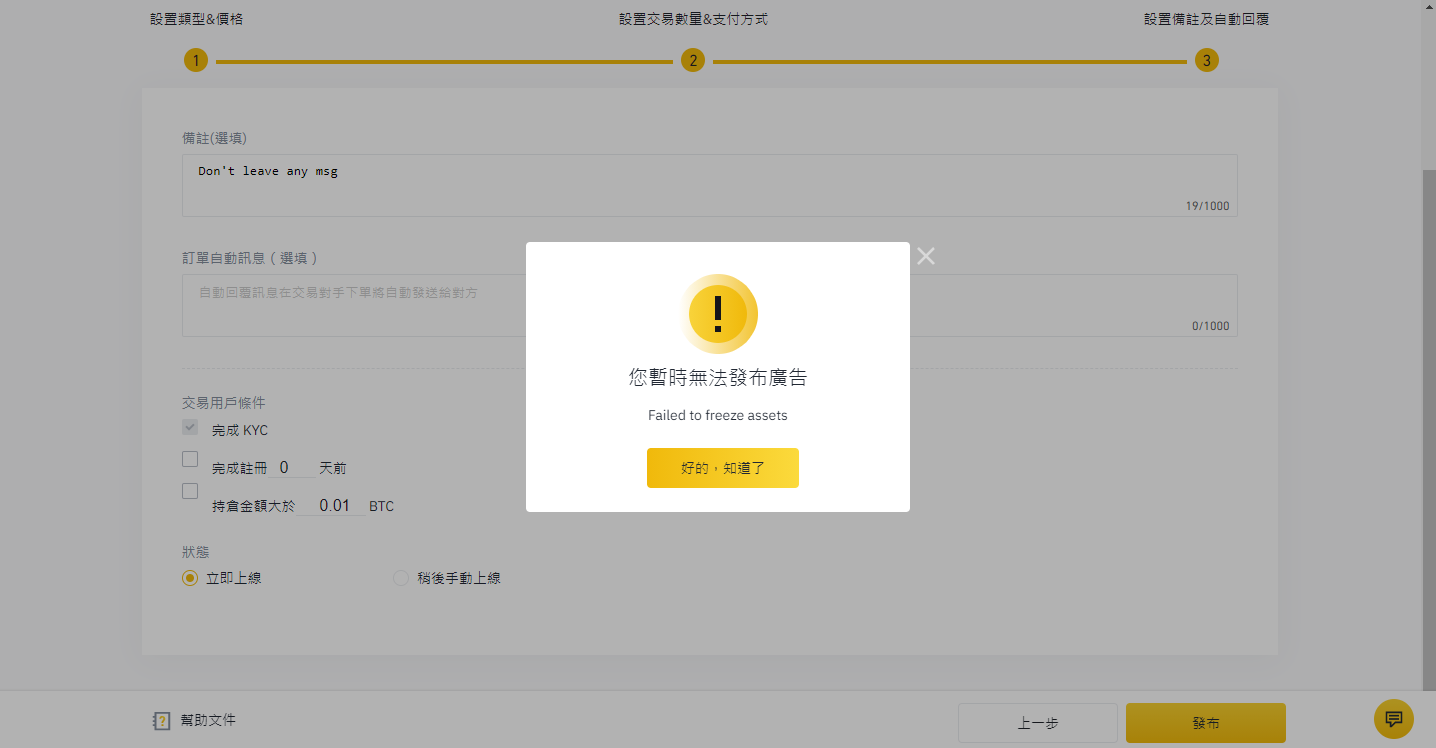Viewport: 1436px width, 748px height.
Task: Open the 幫助文件 help document icon
Action: pyautogui.click(x=161, y=720)
